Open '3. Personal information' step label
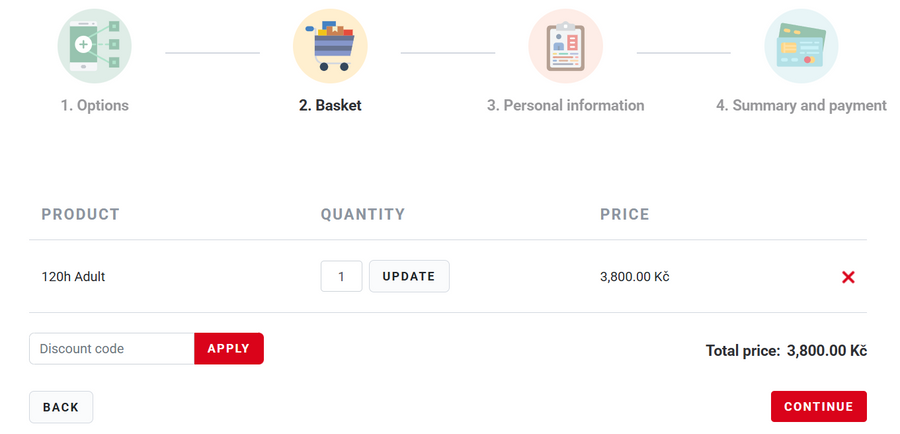The height and width of the screenshot is (434, 900). (x=565, y=105)
